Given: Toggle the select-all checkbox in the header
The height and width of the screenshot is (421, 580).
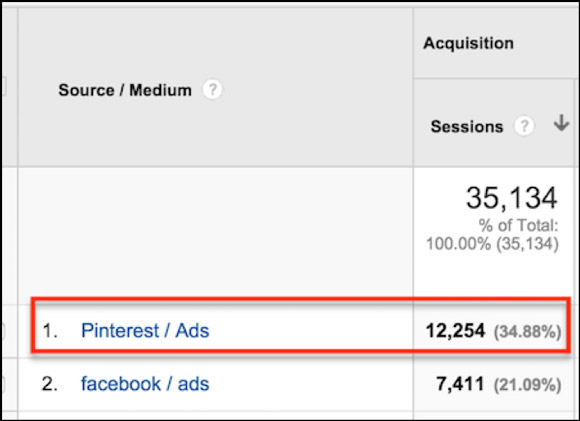Looking at the screenshot, I should point(2,86).
